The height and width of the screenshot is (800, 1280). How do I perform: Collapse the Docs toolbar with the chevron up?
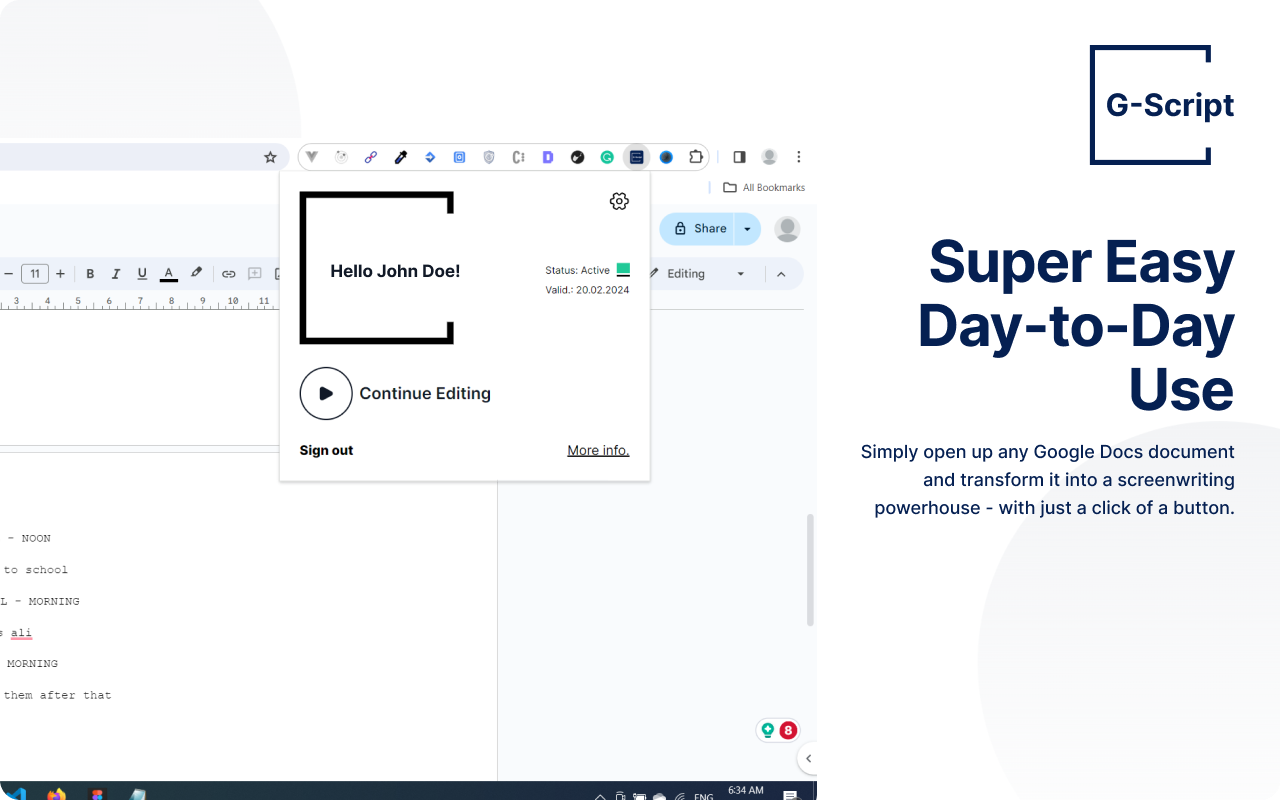tap(781, 274)
